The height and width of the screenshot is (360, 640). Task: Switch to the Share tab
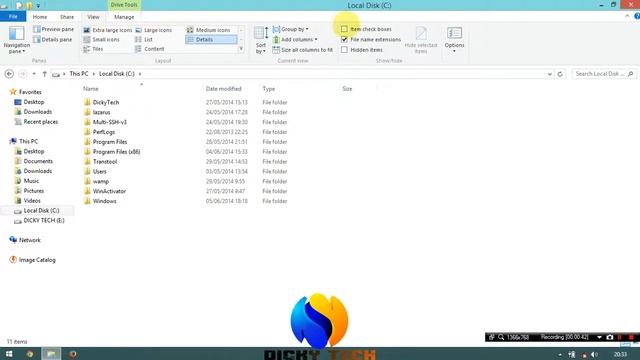[x=67, y=17]
